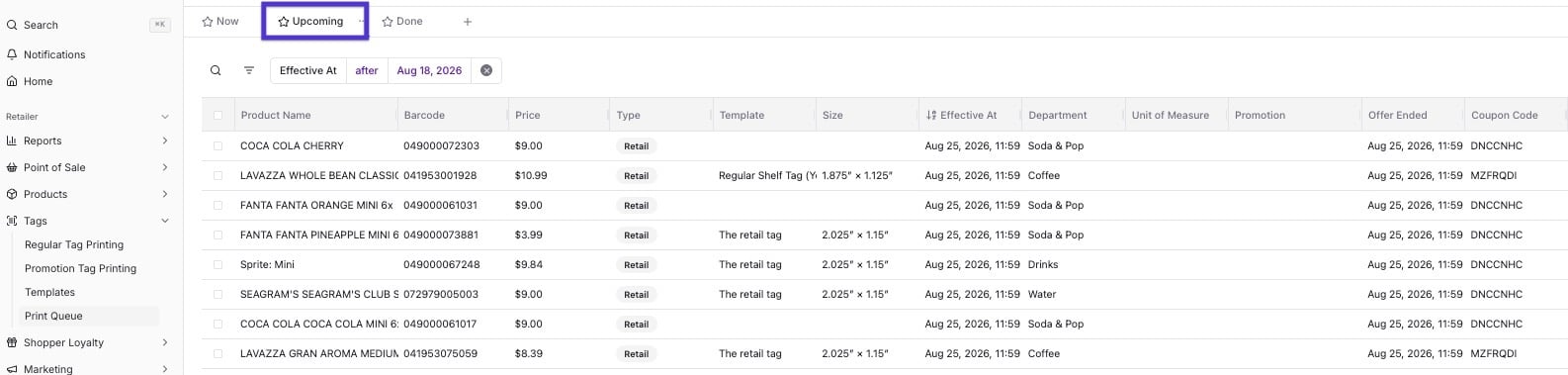
Task: Check the LAVAZZA WHOLE BEAN CLASSIC row checkbox
Action: click(x=218, y=175)
